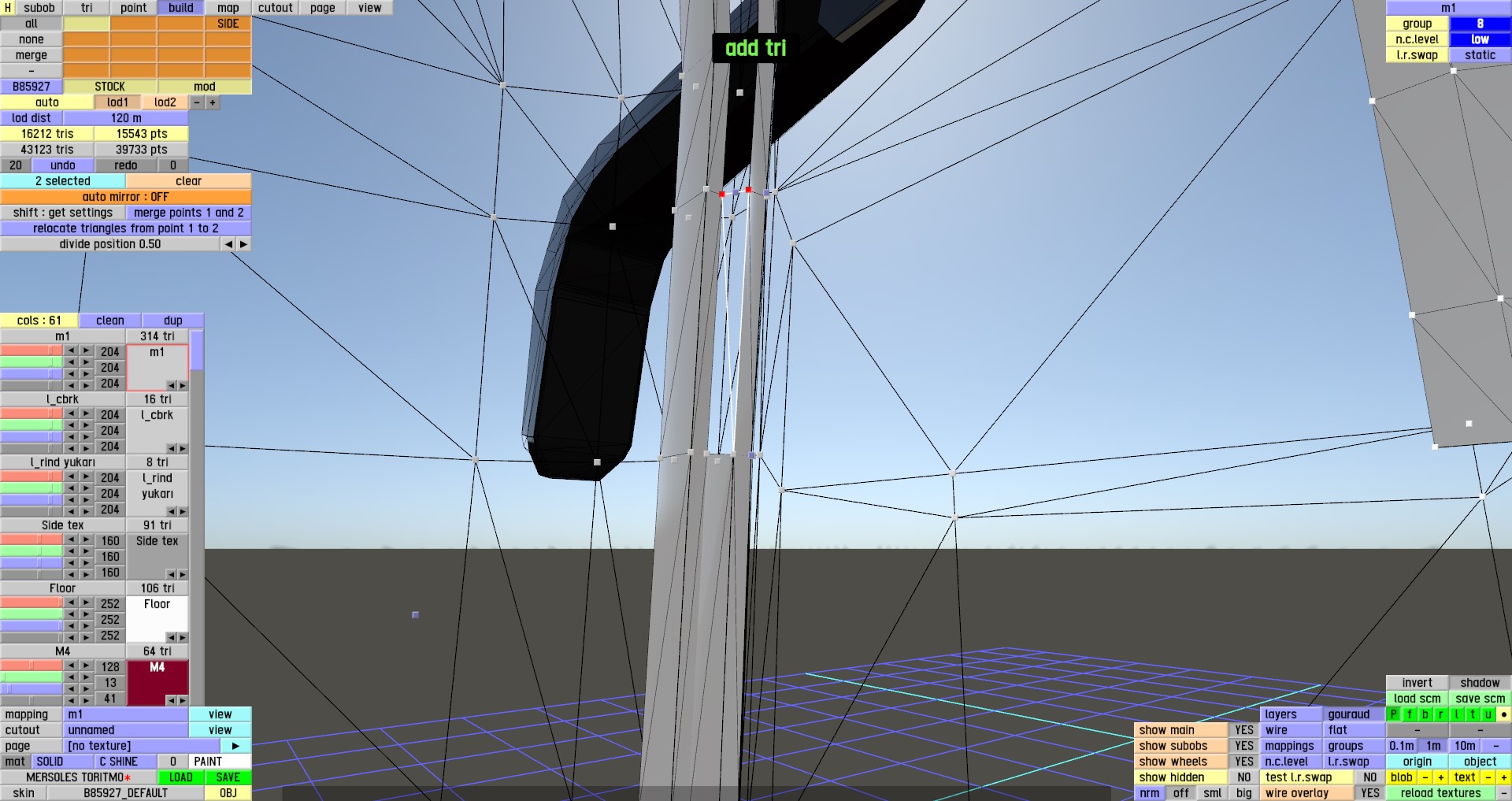The width and height of the screenshot is (1512, 801).
Task: Click the minus button next to 10m
Action: [x=1496, y=746]
